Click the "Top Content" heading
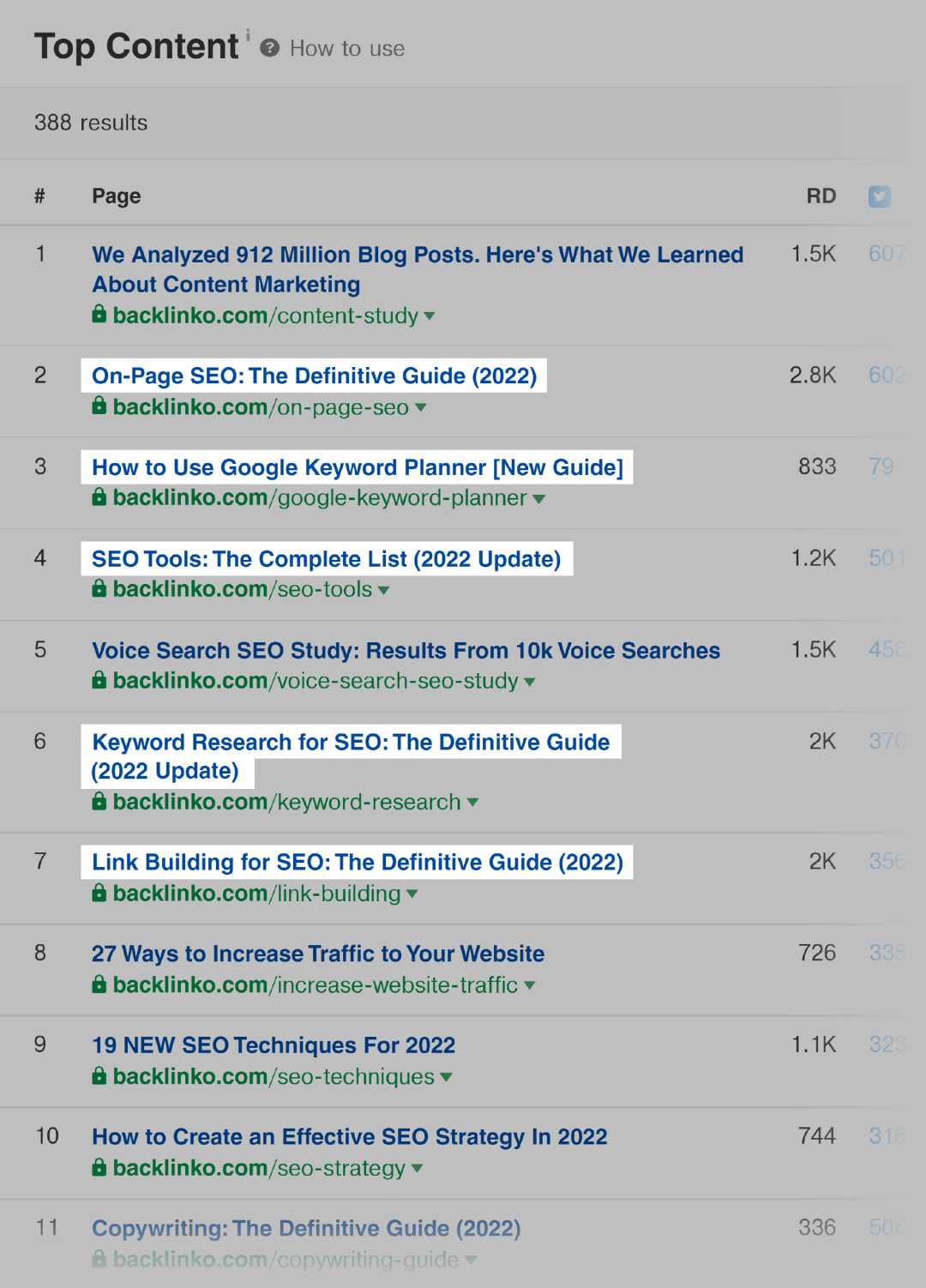The height and width of the screenshot is (1288, 926). tap(136, 46)
